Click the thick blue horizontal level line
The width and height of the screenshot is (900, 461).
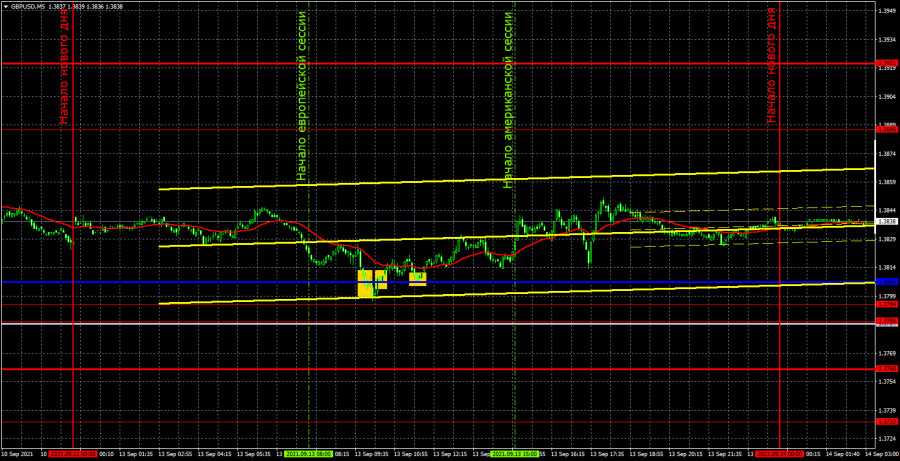point(200,282)
